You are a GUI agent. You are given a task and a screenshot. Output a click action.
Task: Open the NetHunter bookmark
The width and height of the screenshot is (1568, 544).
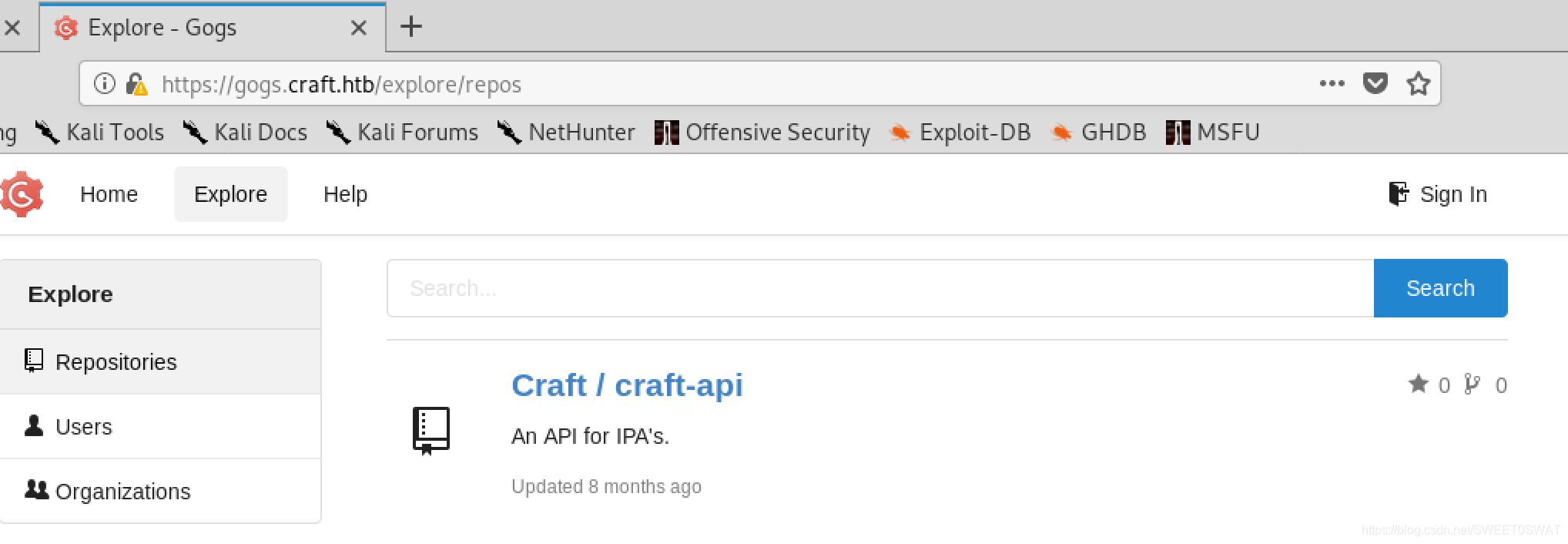[566, 132]
